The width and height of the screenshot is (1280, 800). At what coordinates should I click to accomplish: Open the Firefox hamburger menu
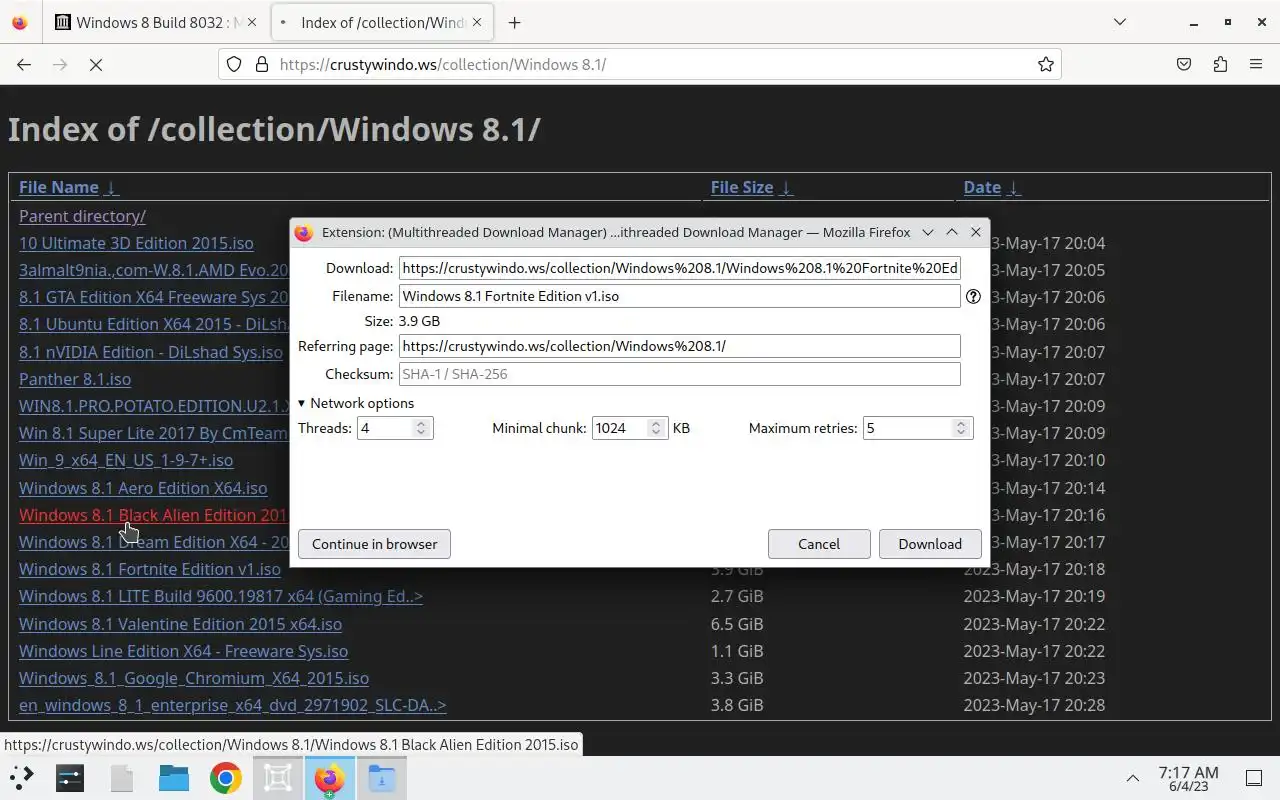[1256, 64]
